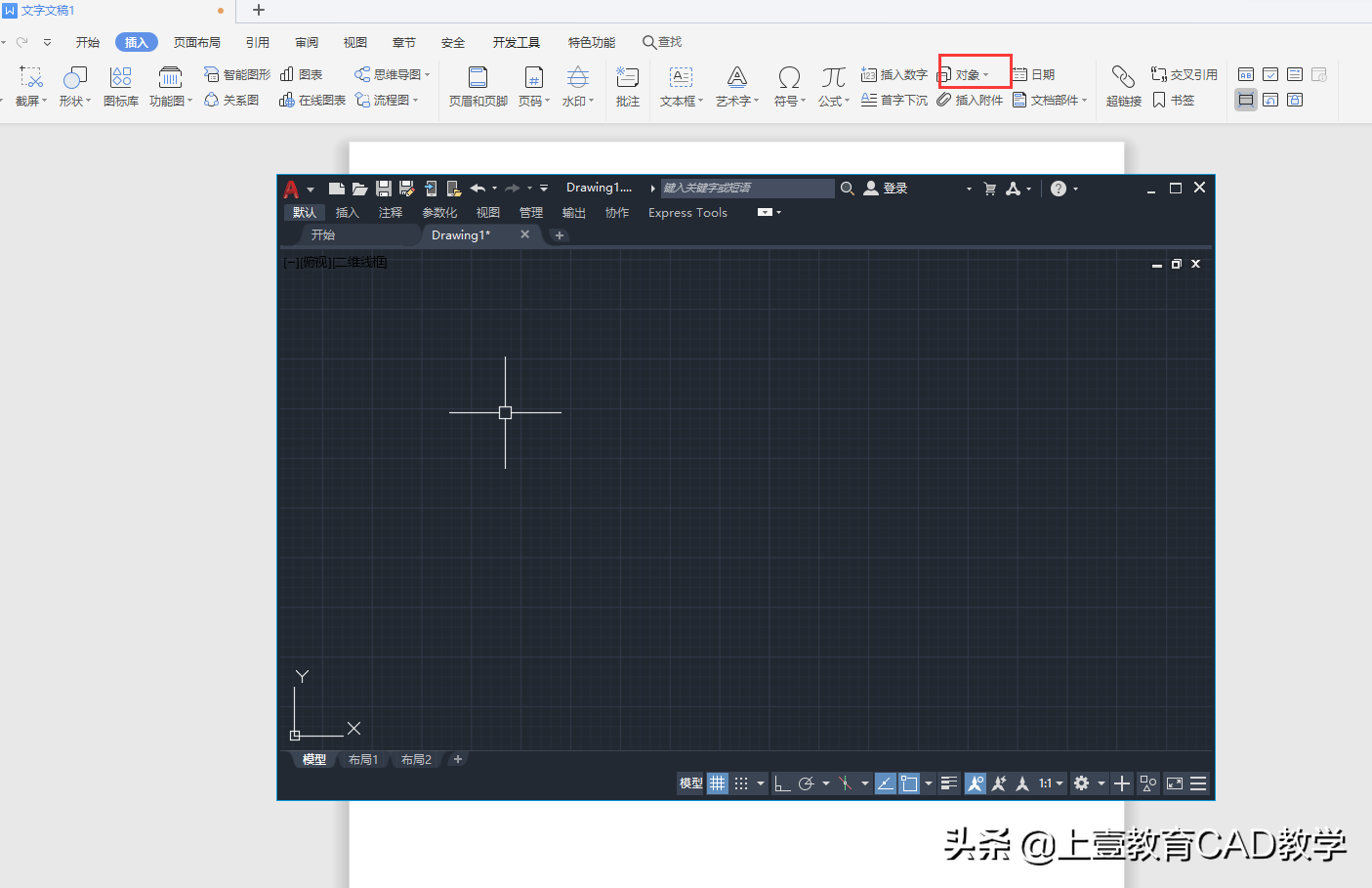Click AutoCAD help question mark
This screenshot has width=1372, height=888.
(x=1059, y=189)
